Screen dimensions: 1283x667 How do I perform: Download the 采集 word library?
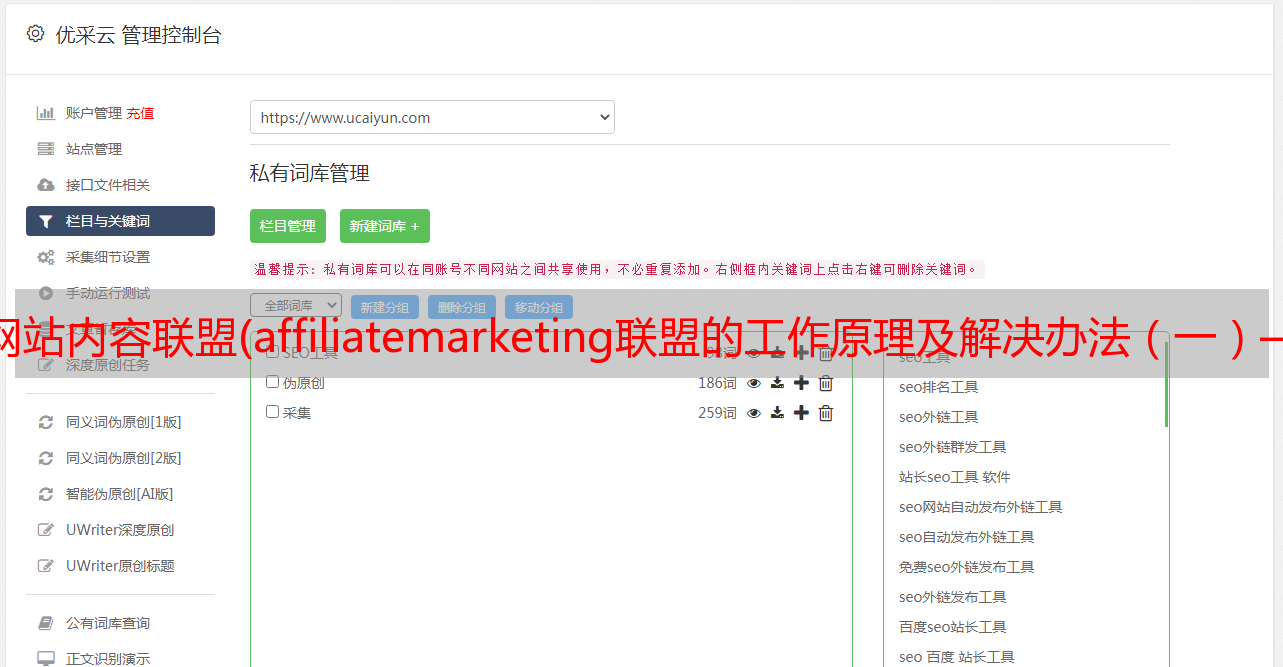(x=777, y=413)
